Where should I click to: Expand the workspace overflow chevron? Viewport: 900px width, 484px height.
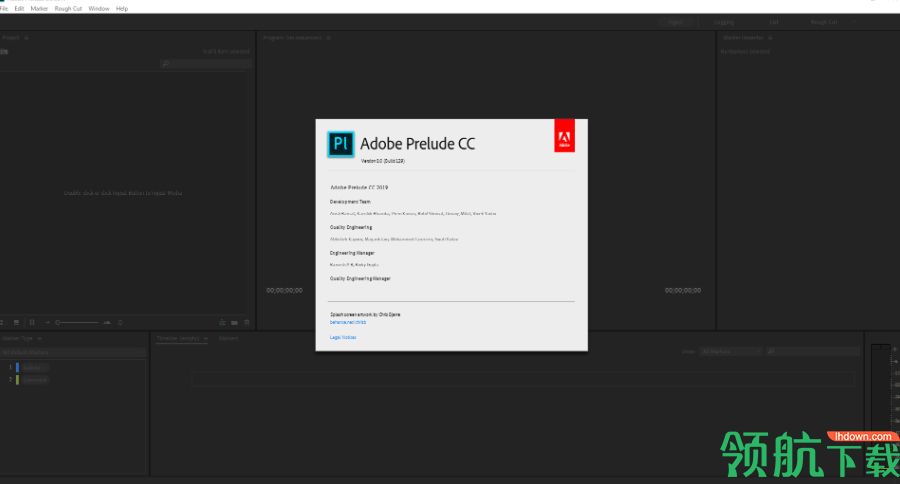[x=854, y=22]
